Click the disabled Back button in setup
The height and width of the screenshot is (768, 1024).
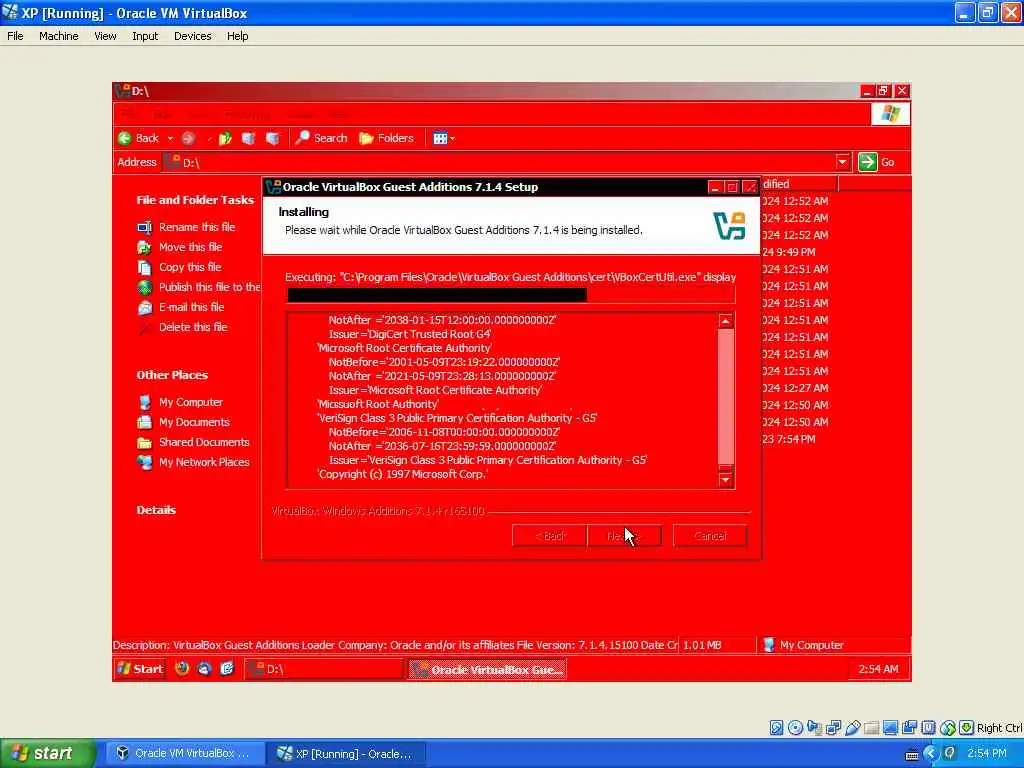pos(550,536)
